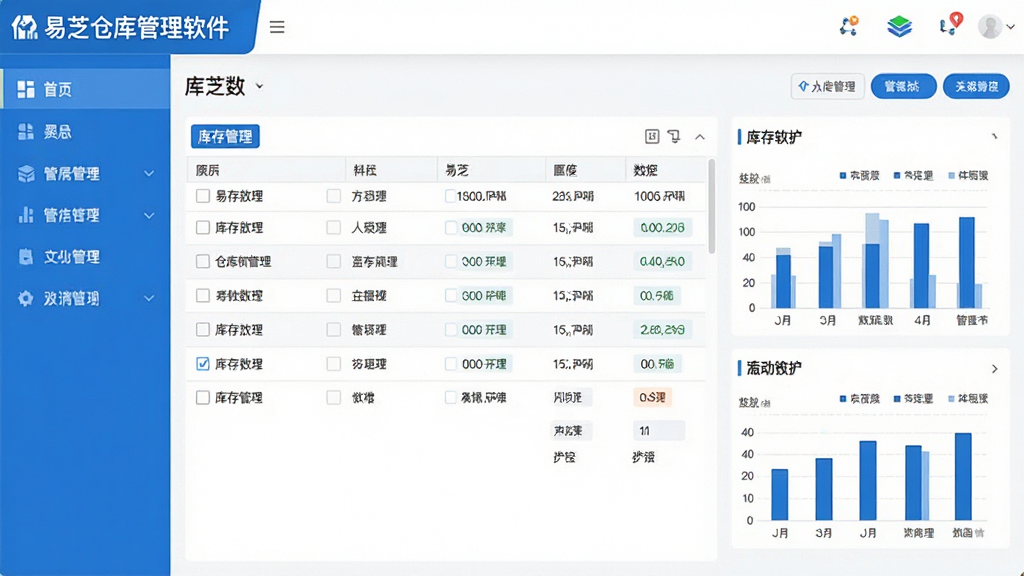
Task: Expand the 流动 panel right chevron
Action: (x=995, y=369)
